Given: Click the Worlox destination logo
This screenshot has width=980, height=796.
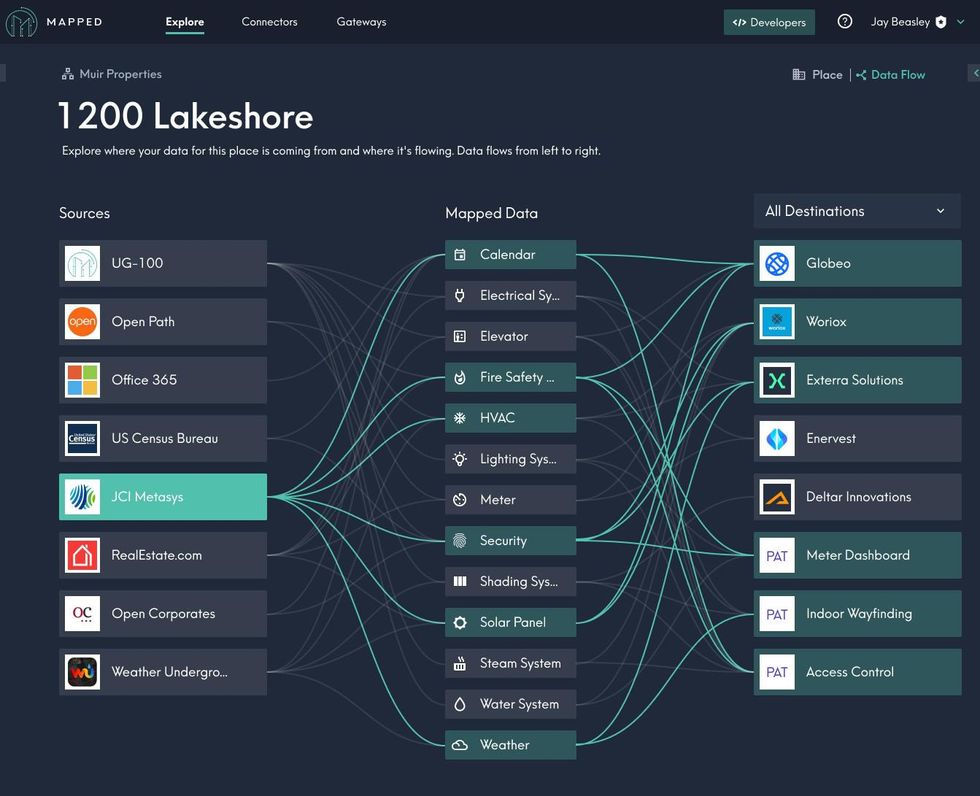Looking at the screenshot, I should [x=777, y=322].
